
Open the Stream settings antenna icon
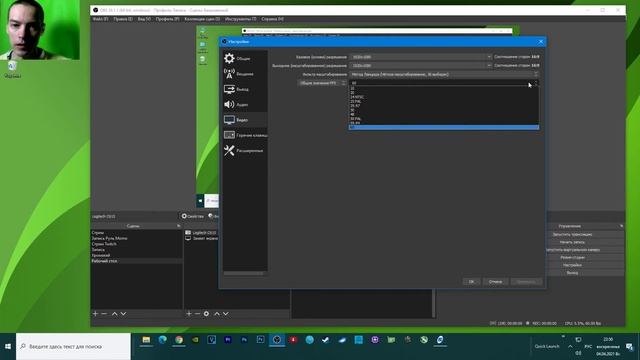(229, 73)
